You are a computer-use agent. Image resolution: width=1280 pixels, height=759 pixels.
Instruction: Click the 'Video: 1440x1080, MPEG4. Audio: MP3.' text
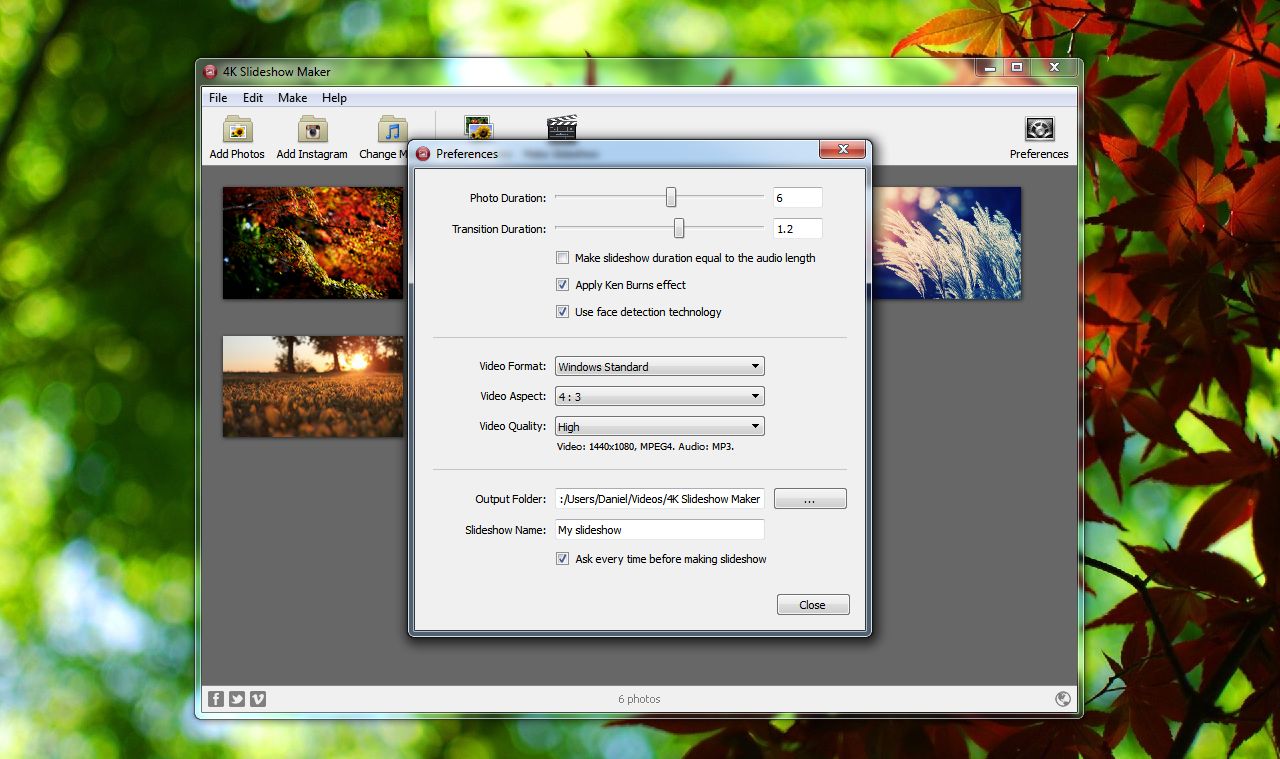click(646, 446)
